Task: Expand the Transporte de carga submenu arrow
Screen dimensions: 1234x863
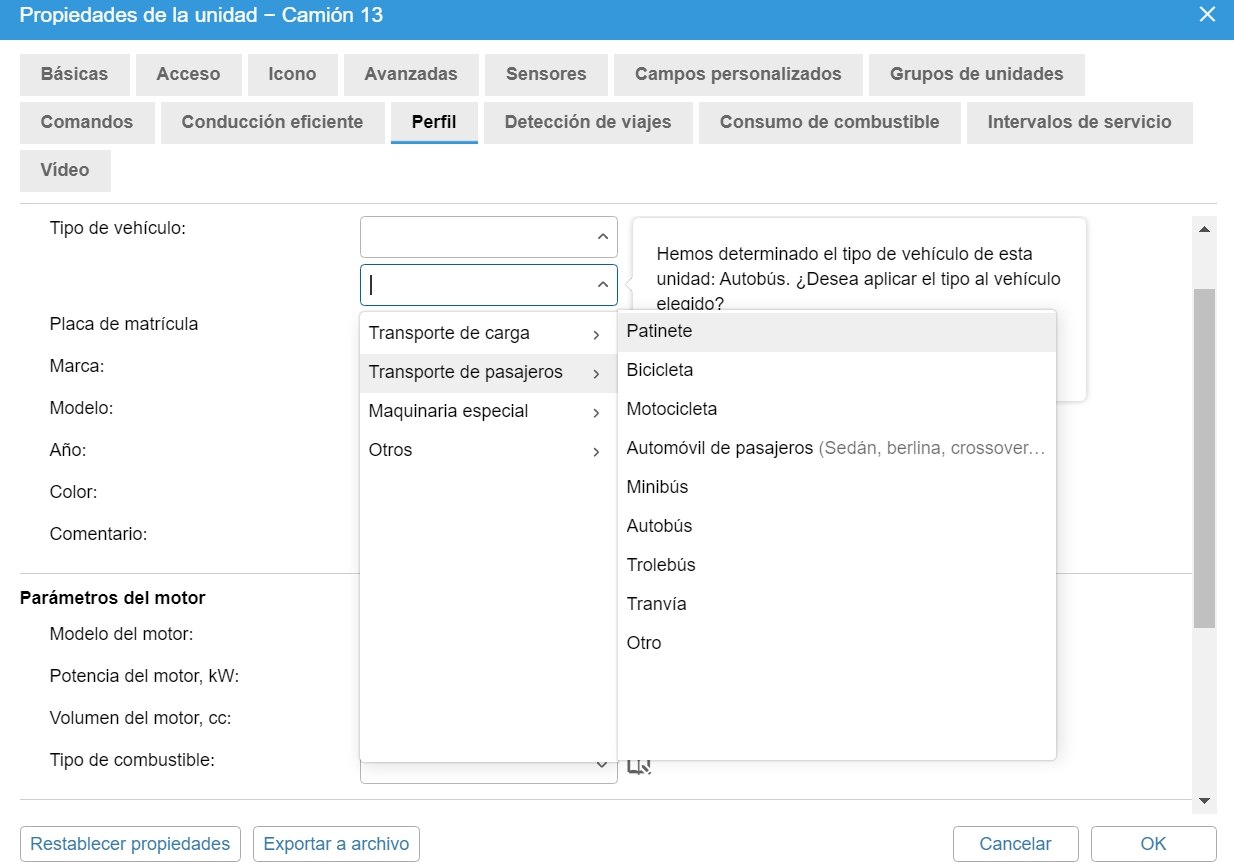Action: 596,334
